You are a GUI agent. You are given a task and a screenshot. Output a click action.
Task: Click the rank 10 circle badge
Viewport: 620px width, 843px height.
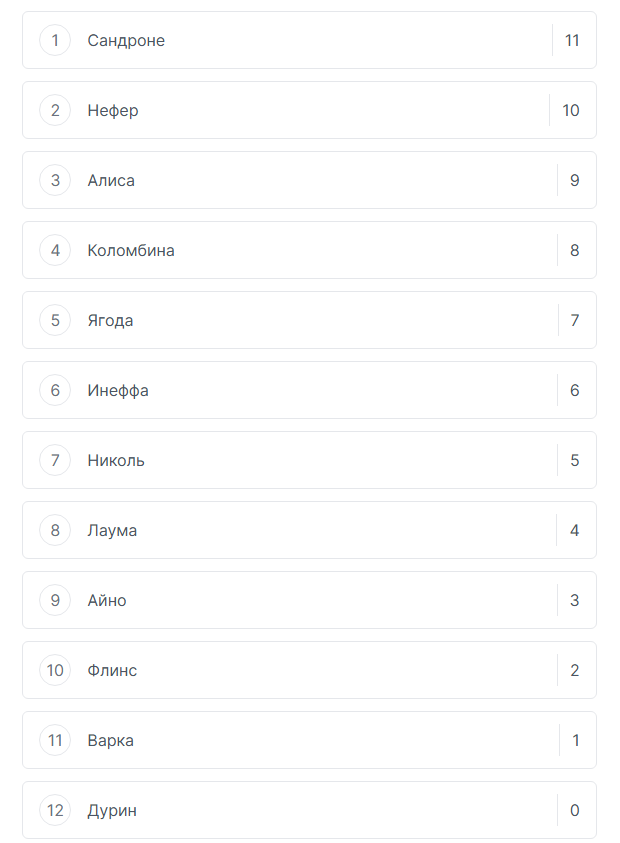55,671
